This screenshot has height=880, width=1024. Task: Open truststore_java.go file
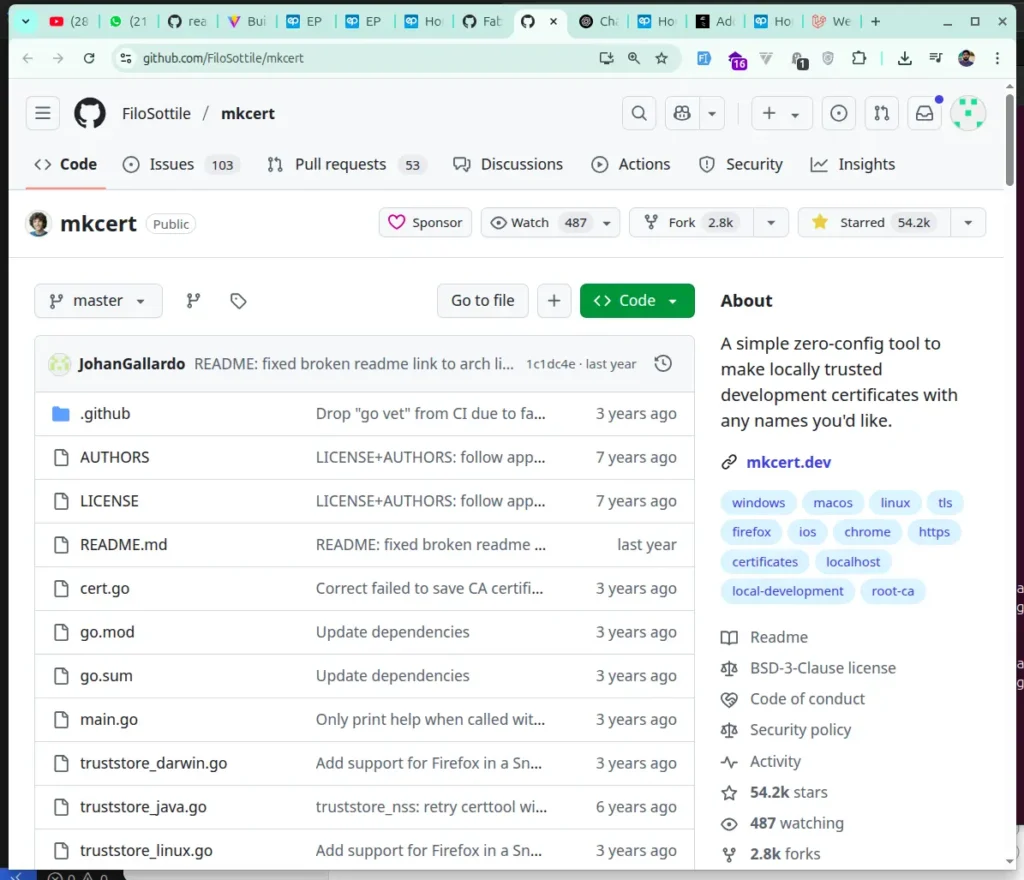coord(143,807)
